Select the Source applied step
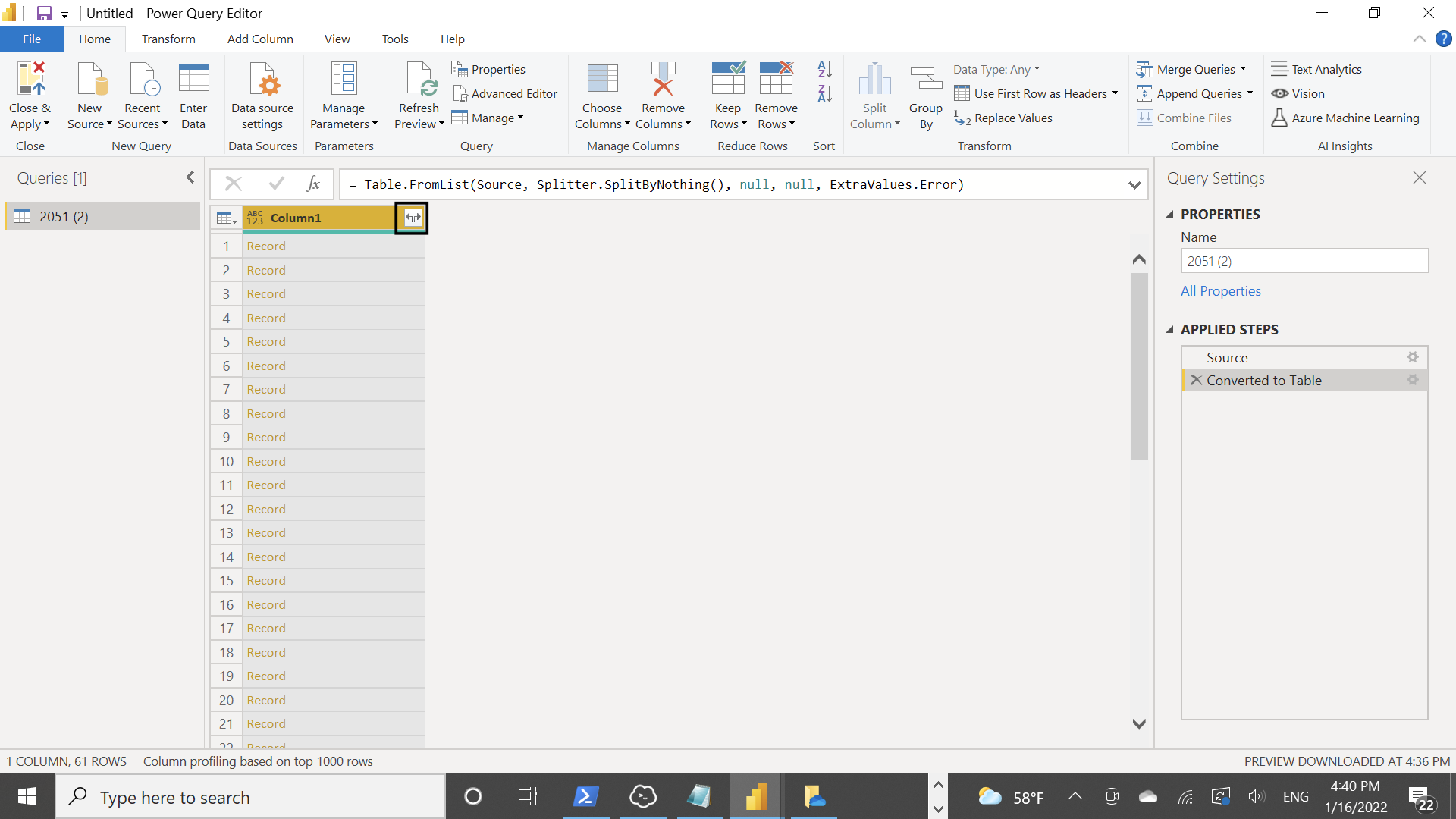Image resolution: width=1456 pixels, height=819 pixels. tap(1304, 357)
